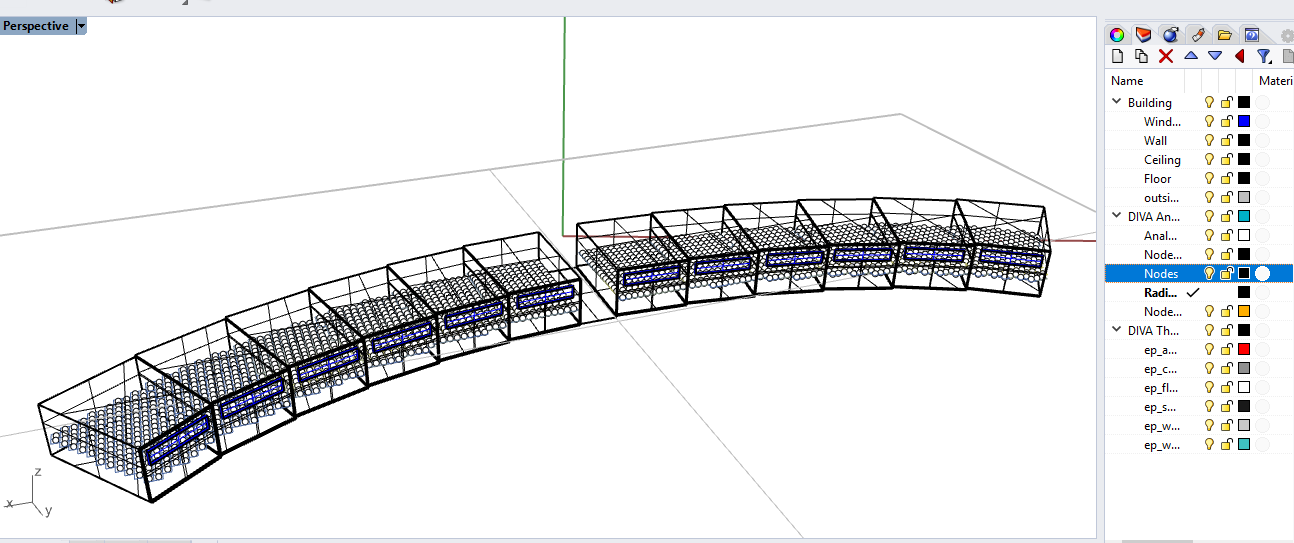Click the lock icon of ep_fl... layer
The height and width of the screenshot is (543, 1294).
click(x=1226, y=387)
